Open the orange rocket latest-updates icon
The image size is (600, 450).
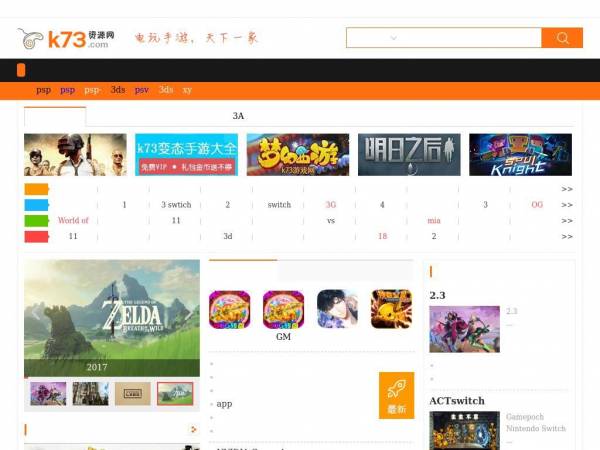pos(396,395)
